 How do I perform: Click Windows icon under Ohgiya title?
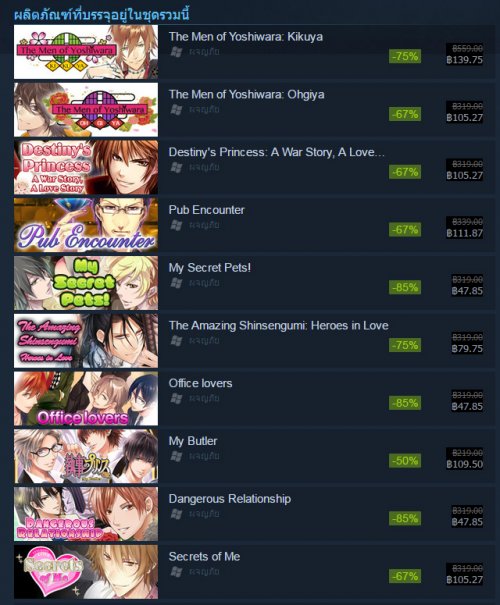click(176, 110)
